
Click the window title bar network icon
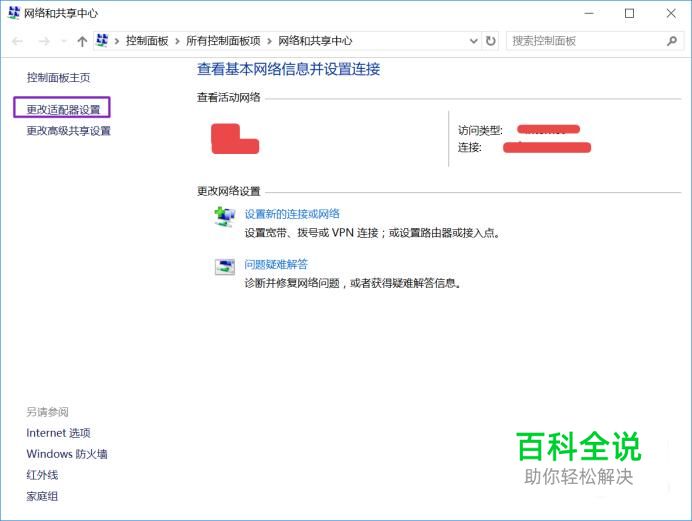[14, 13]
